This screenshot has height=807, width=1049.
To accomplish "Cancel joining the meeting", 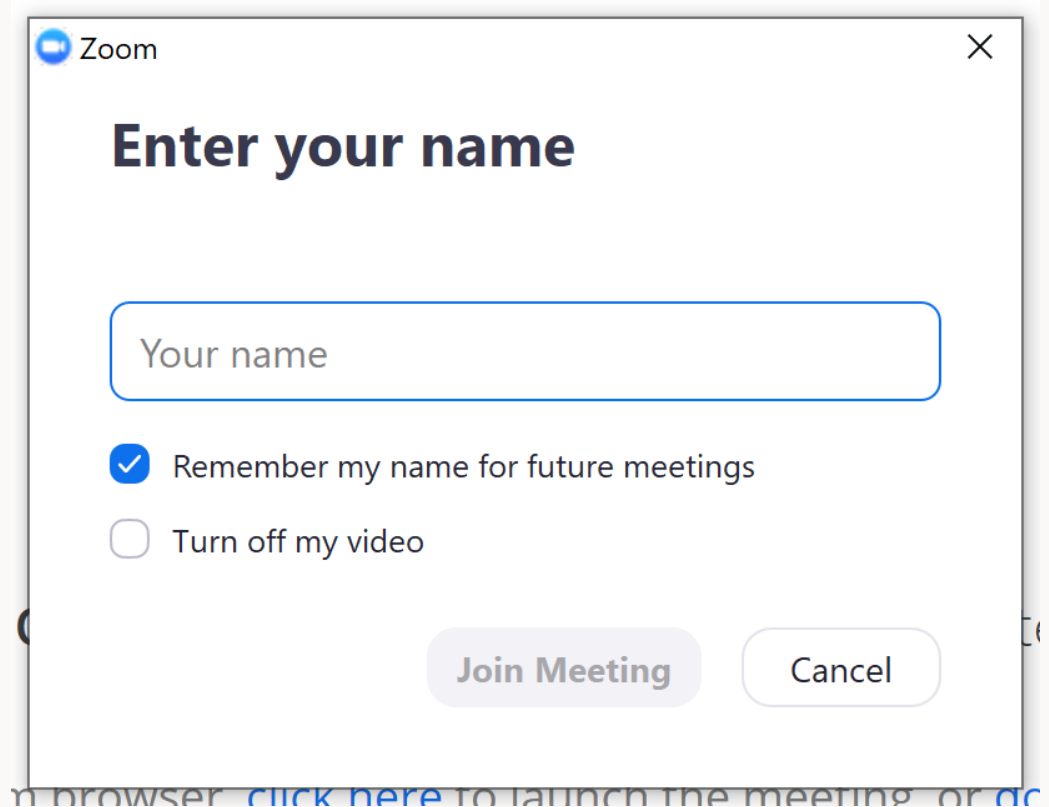I will pyautogui.click(x=841, y=668).
